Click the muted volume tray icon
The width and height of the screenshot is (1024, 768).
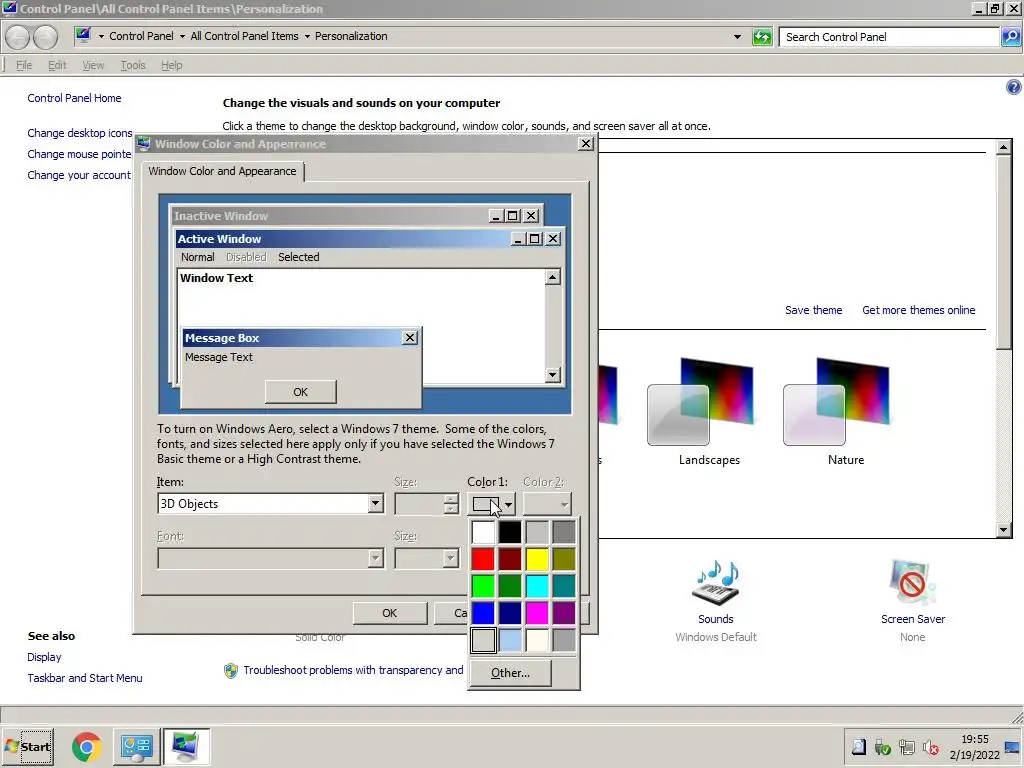[931, 747]
